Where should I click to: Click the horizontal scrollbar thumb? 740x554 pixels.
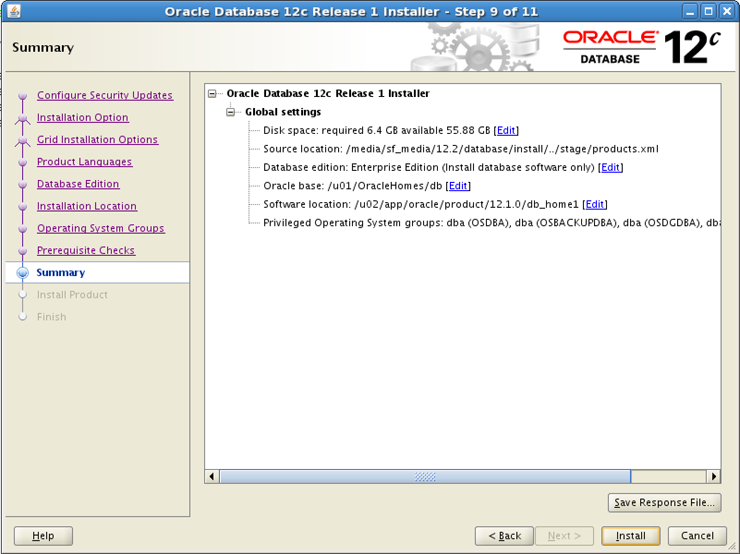(x=425, y=477)
